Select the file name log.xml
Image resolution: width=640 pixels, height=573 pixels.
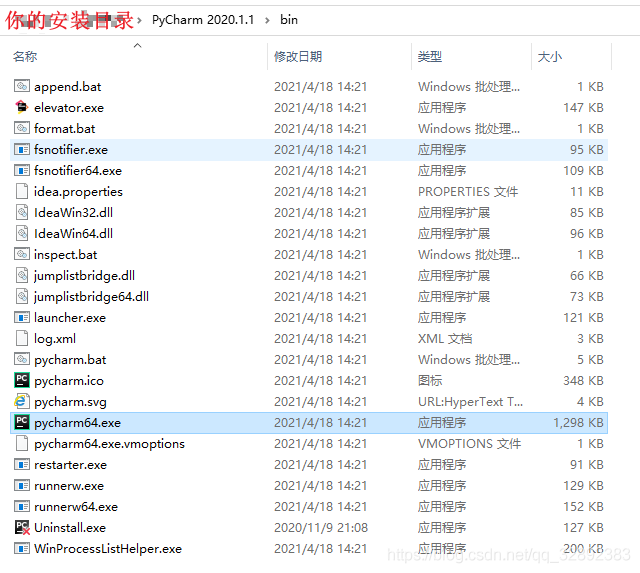(55, 338)
